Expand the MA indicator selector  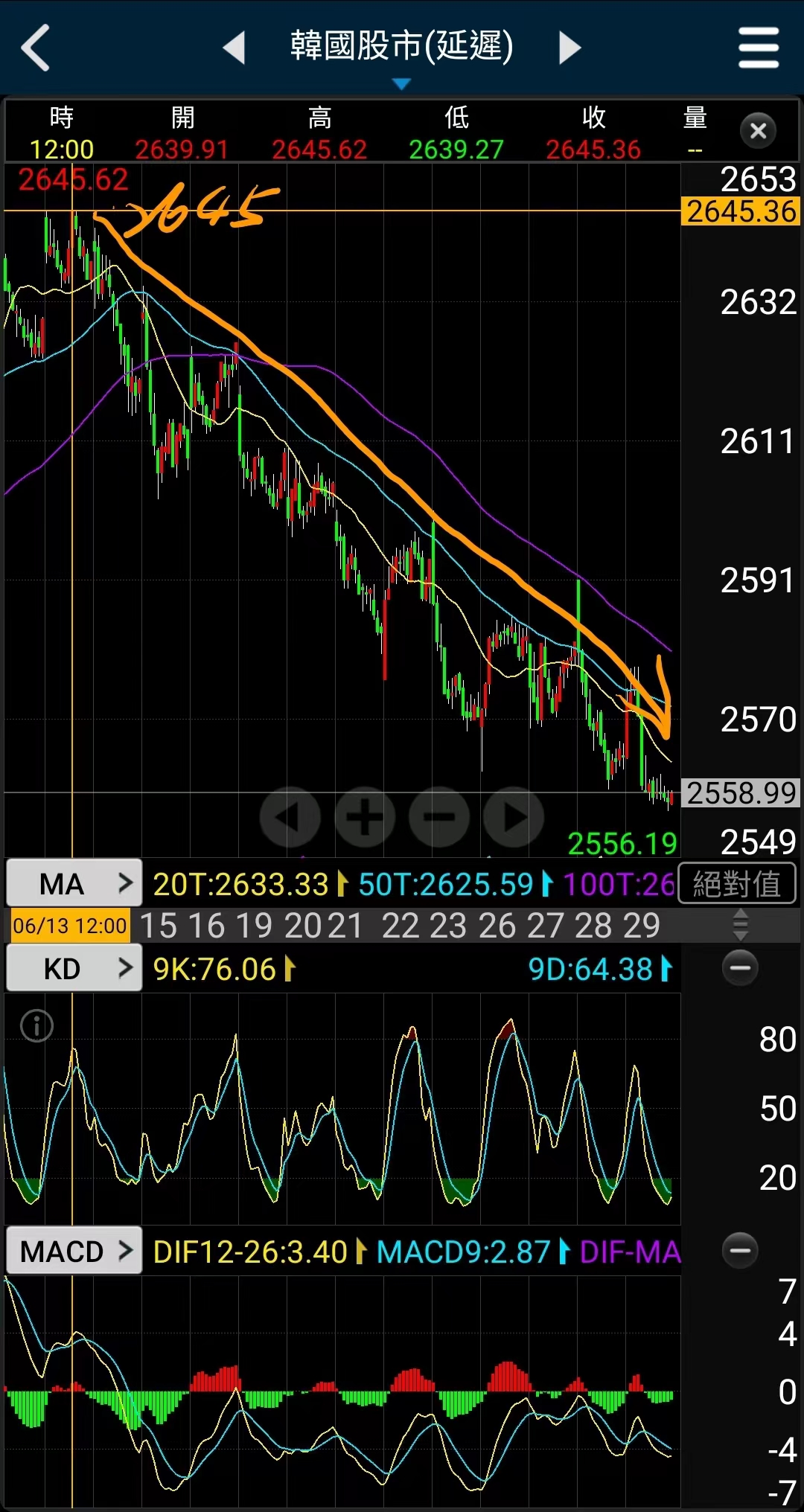pos(74,884)
